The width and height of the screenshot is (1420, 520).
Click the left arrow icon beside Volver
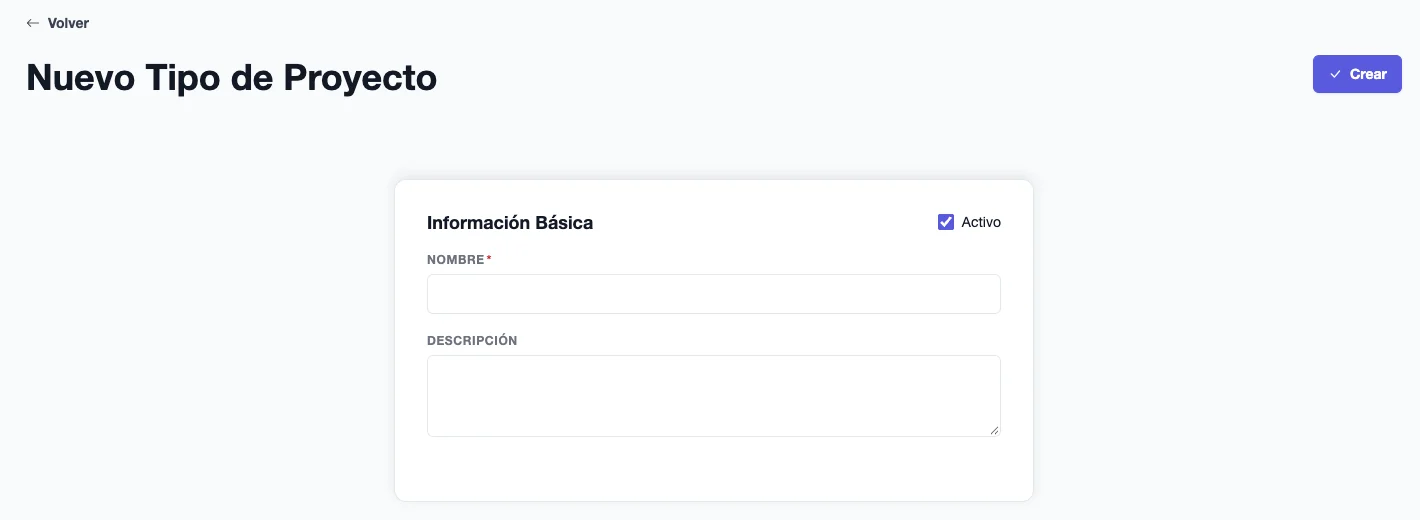[x=33, y=23]
